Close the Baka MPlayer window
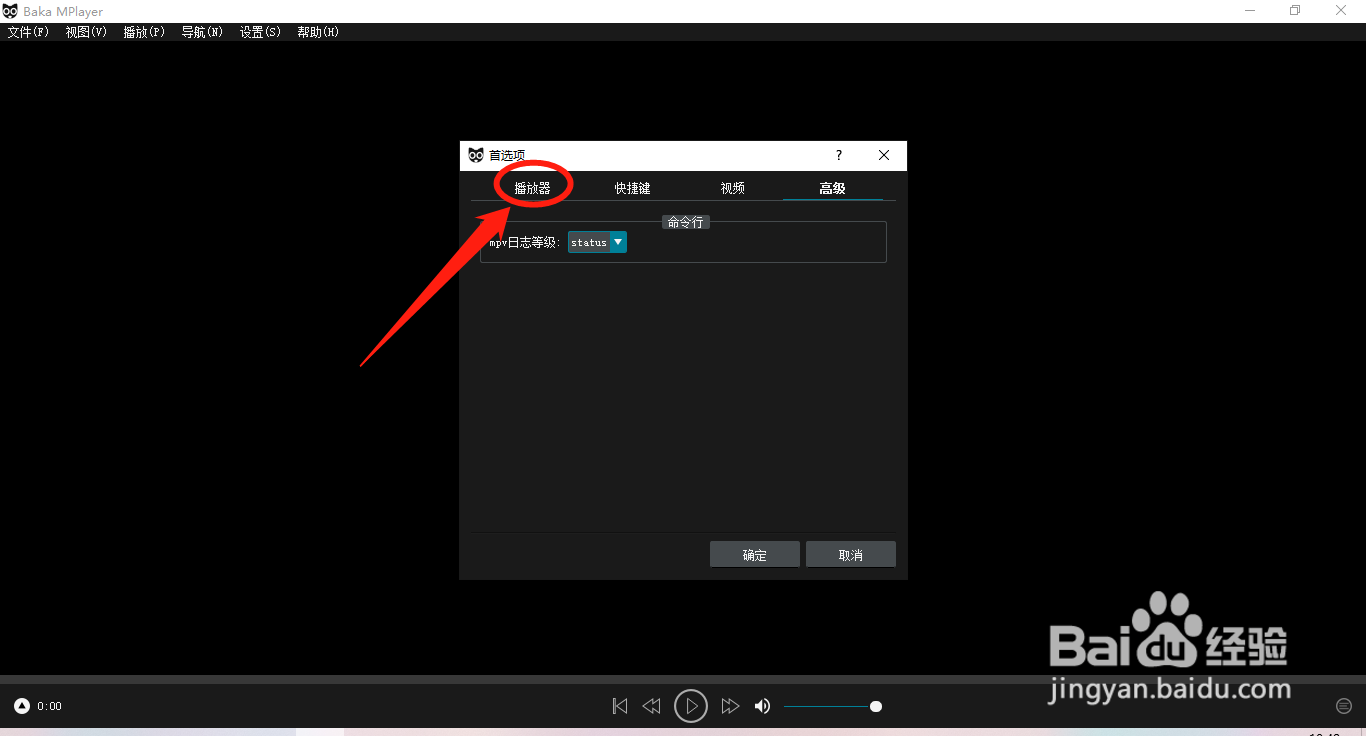Screen dimensions: 1366x736 1342,11
